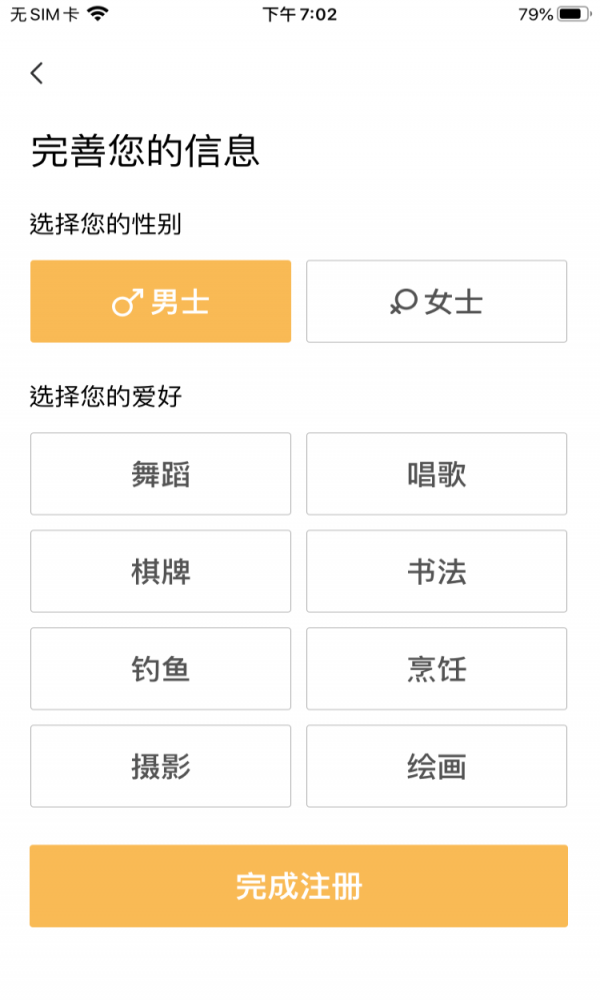Screen dimensions: 600x1000
Task: Tap the 选择您的爱好 label
Action: [x=106, y=397]
